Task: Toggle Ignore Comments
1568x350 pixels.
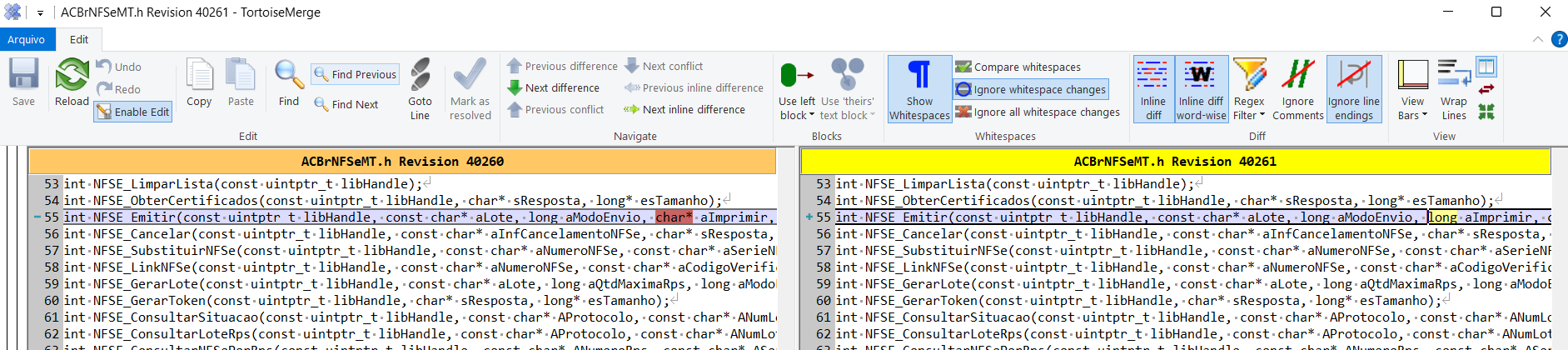Action: click(1298, 89)
